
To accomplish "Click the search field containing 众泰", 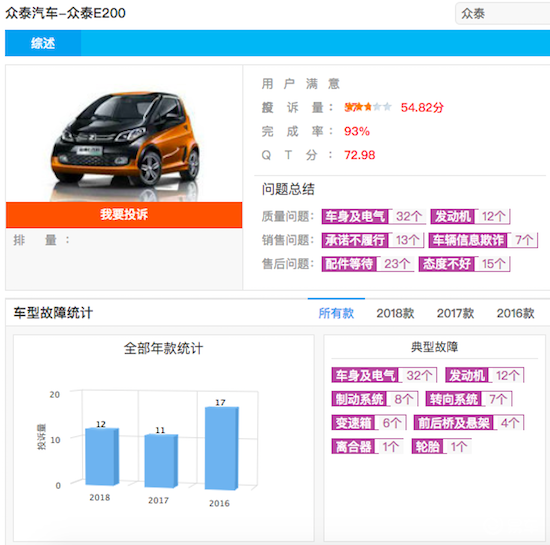I will pyautogui.click(x=503, y=14).
